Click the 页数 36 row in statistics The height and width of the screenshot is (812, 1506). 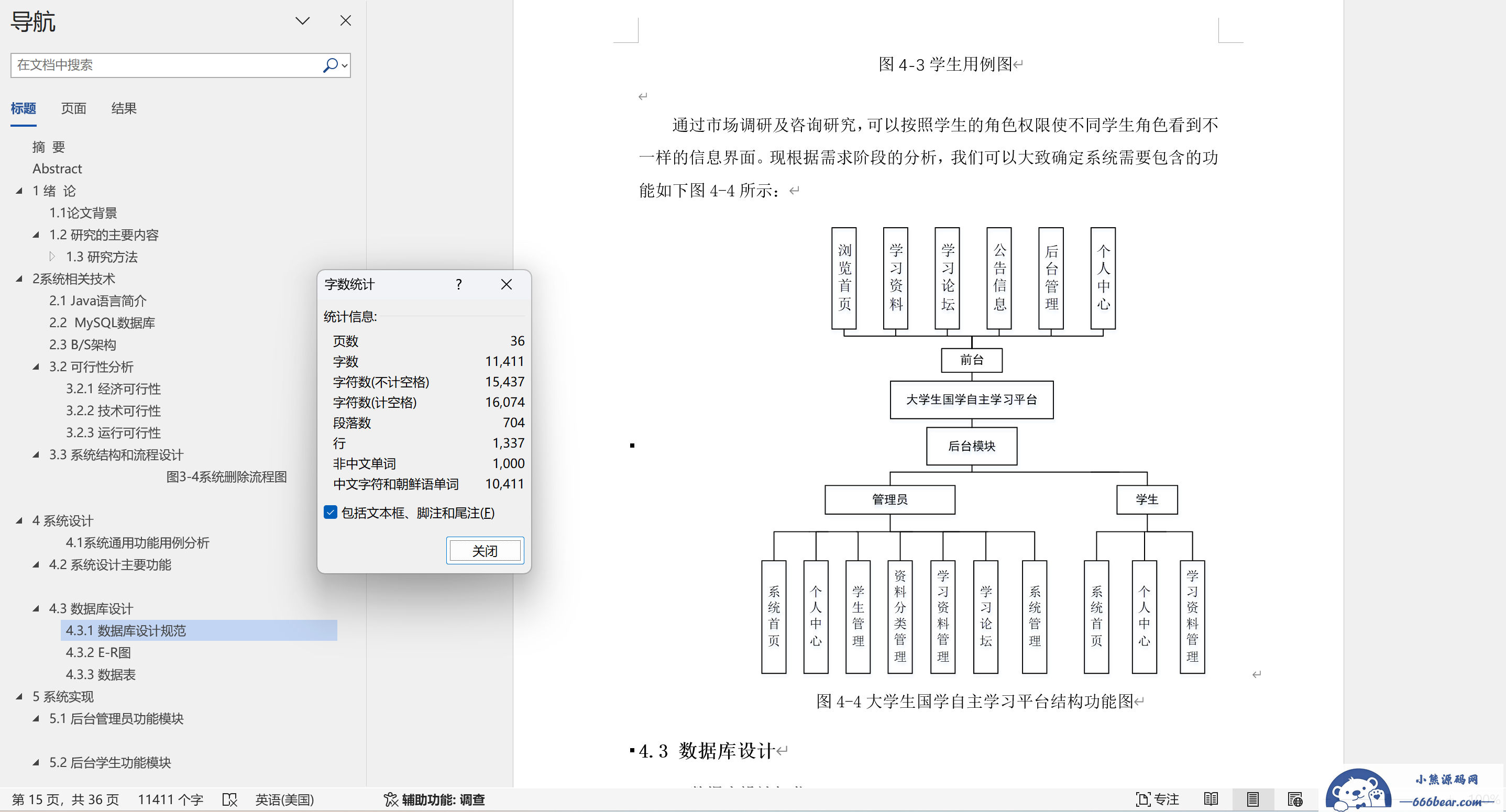tap(428, 341)
